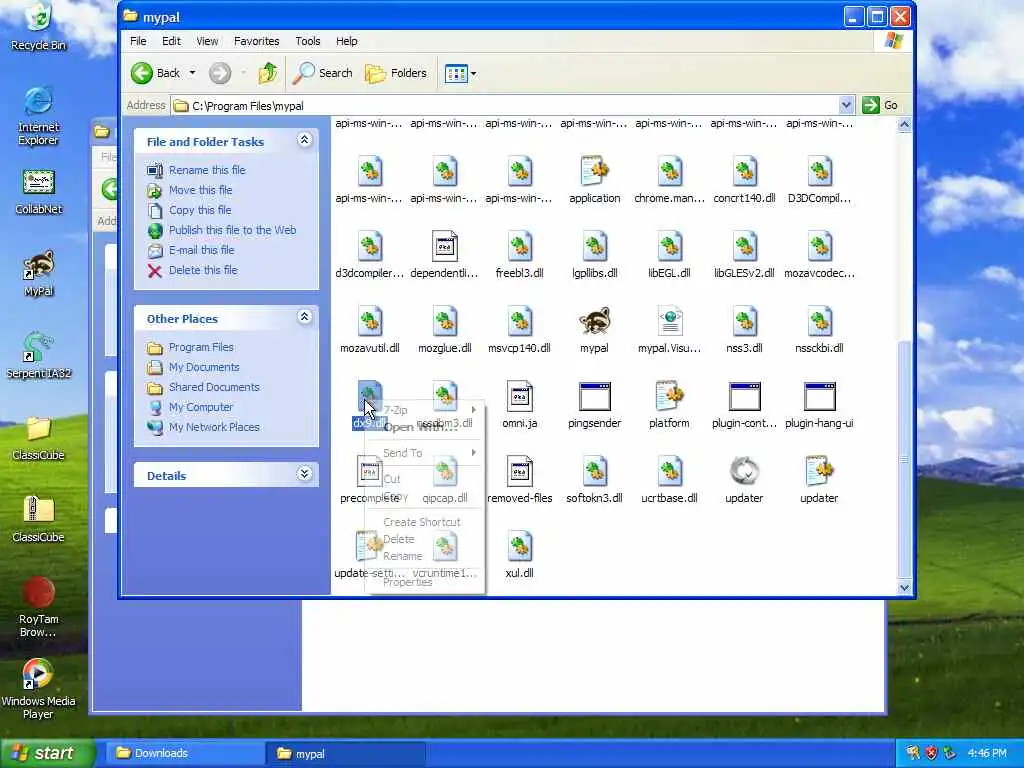Image resolution: width=1024 pixels, height=768 pixels.
Task: Select the mozglue.dll file
Action: [x=444, y=330]
